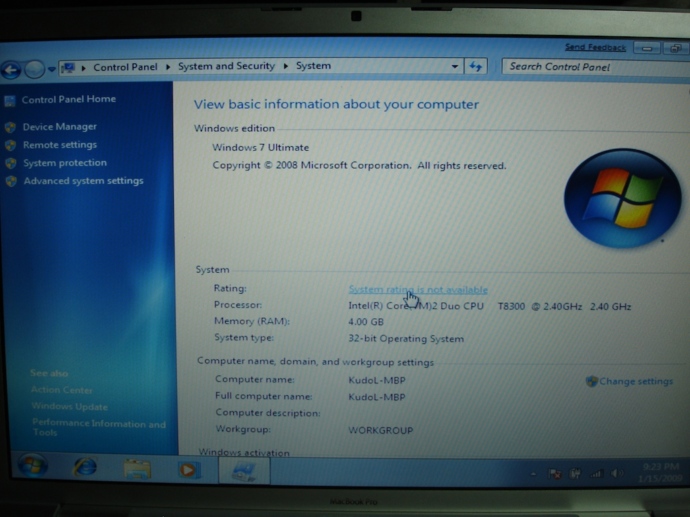Click the System window taskbar button
This screenshot has height=517, width=690.
(244, 470)
